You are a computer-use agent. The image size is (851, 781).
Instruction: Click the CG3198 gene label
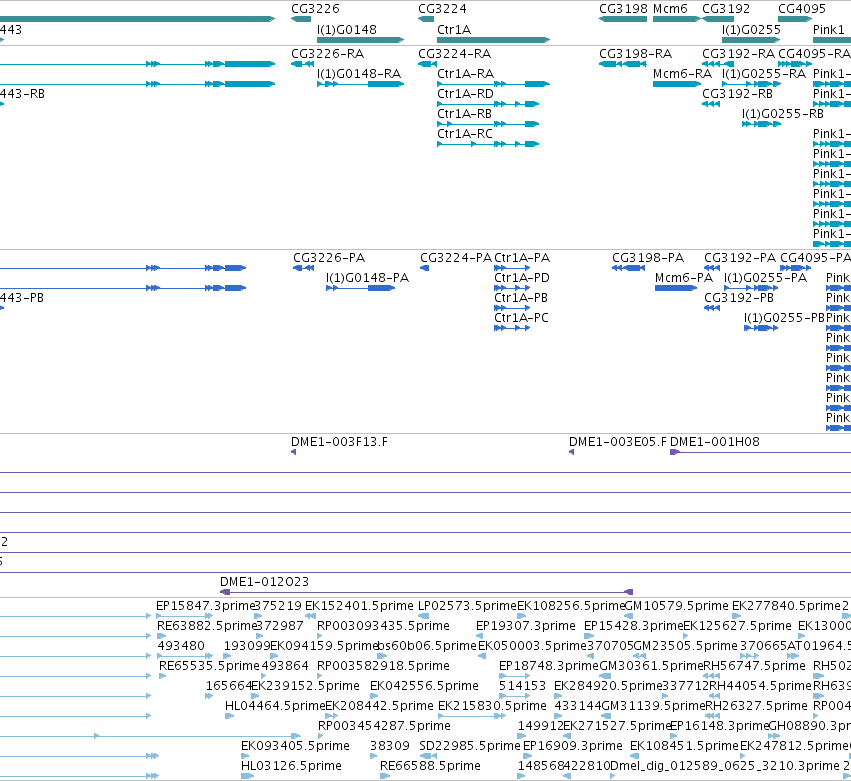click(x=624, y=9)
